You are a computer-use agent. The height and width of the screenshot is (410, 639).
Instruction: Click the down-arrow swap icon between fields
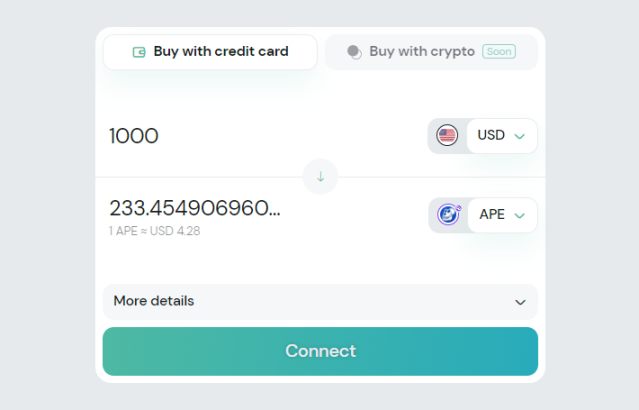[x=320, y=177]
